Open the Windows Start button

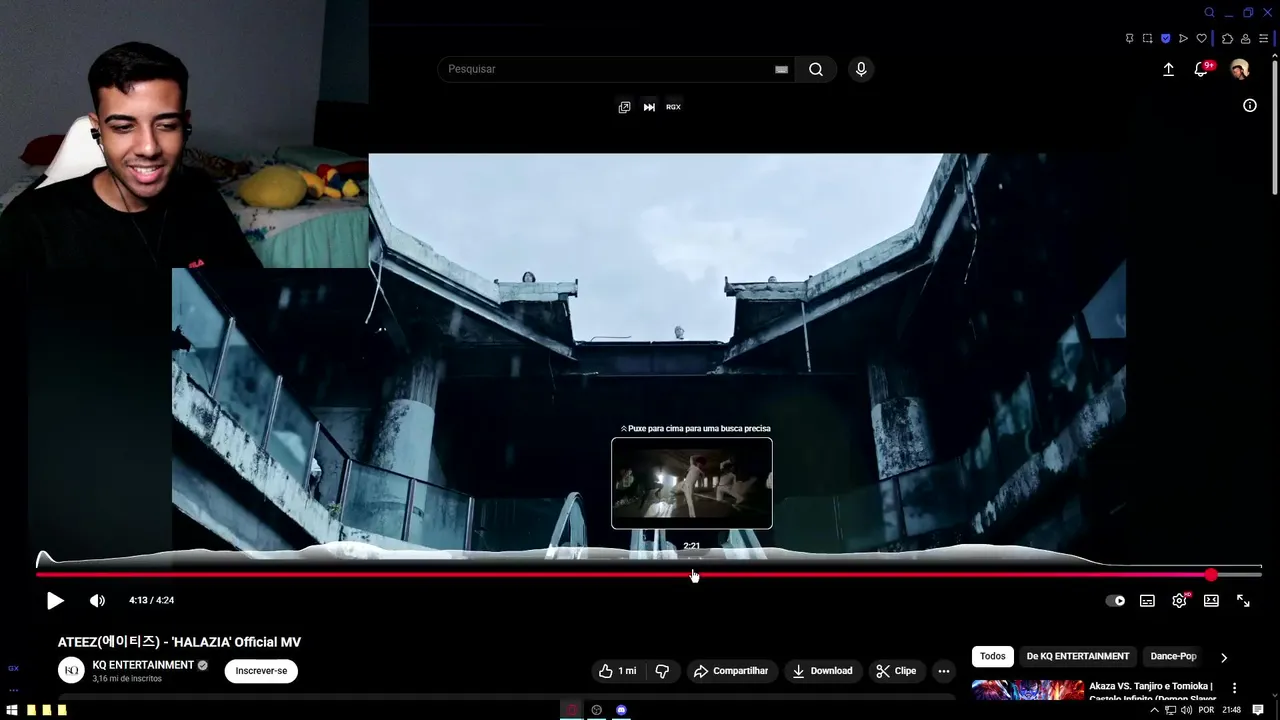point(12,710)
